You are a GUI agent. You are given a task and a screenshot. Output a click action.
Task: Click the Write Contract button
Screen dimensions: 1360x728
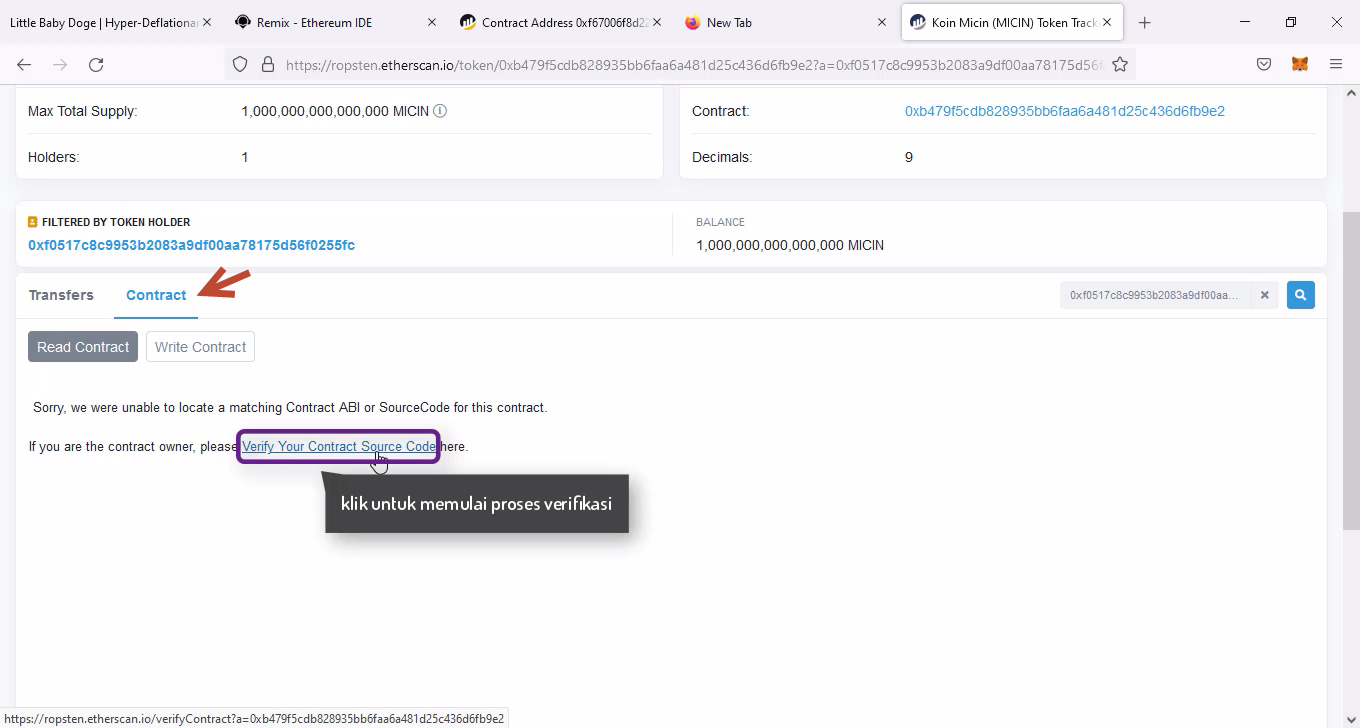point(200,347)
